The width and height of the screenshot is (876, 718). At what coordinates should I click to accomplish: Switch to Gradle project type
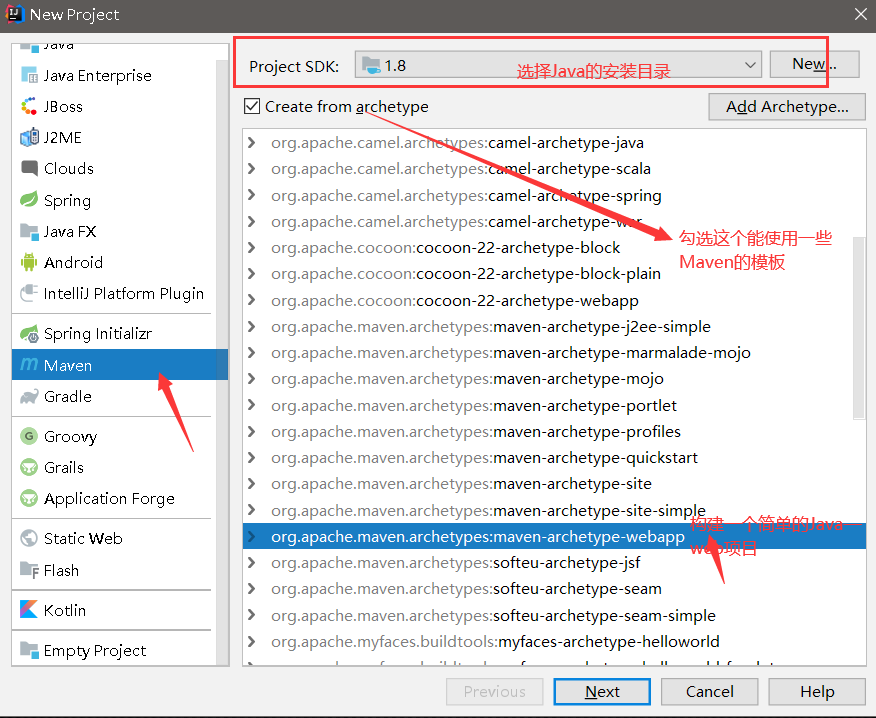click(x=113, y=397)
